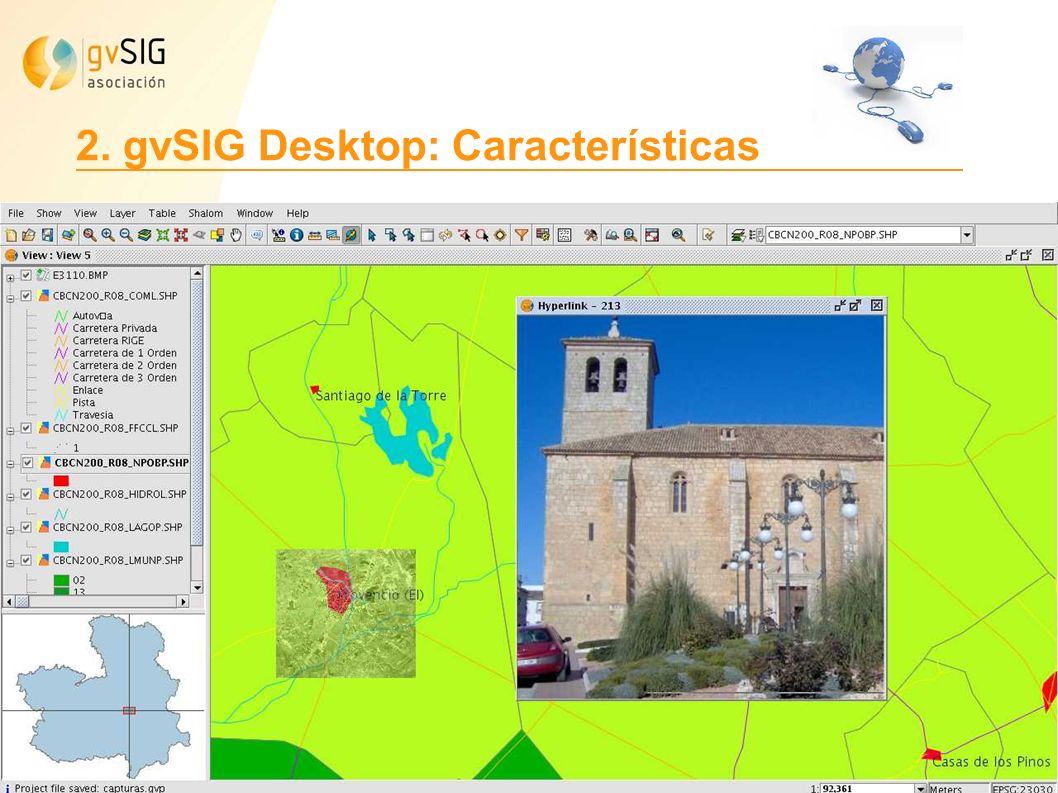Image resolution: width=1058 pixels, height=793 pixels.
Task: Hide the CBCN200_R08_HIDROL.SHP layer
Action: coord(26,494)
